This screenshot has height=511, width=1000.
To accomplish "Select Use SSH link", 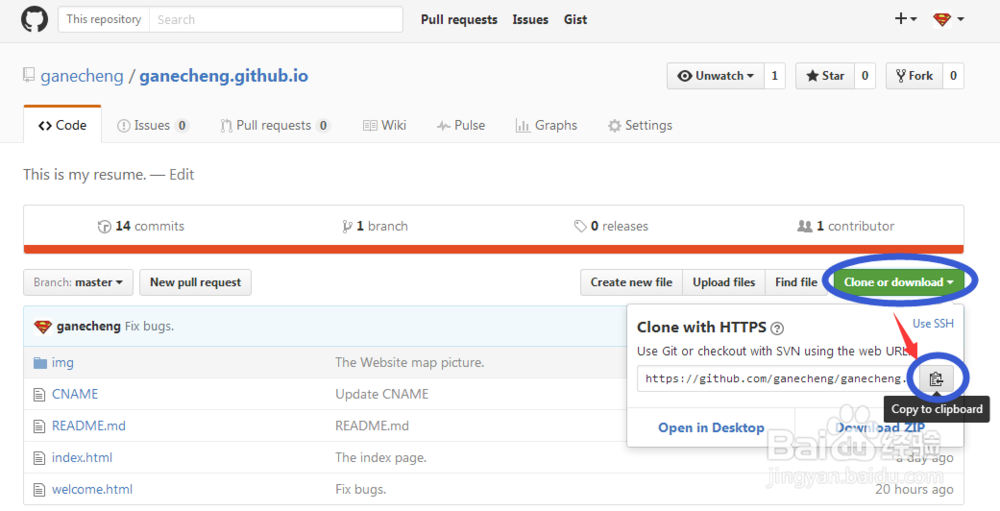I will pyautogui.click(x=933, y=323).
